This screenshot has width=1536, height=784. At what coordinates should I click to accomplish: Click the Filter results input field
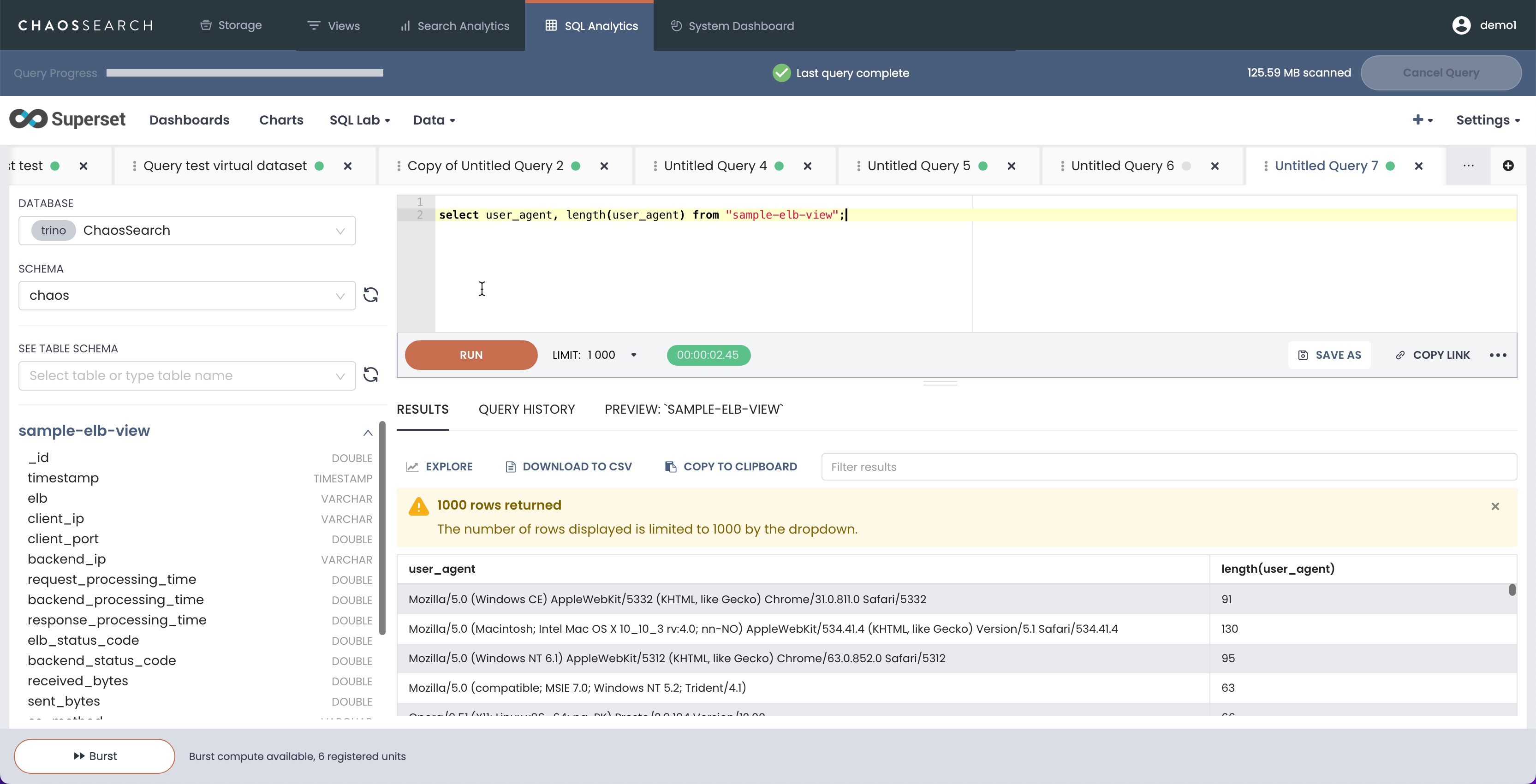click(x=1168, y=467)
